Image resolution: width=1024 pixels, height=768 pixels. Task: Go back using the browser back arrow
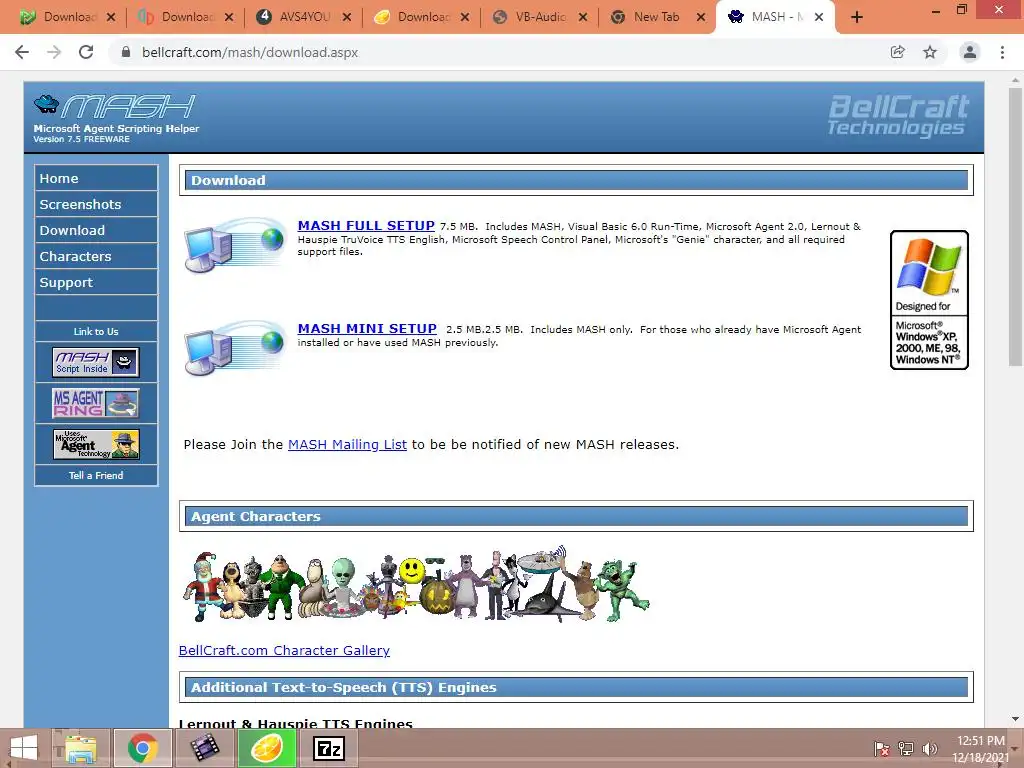(x=22, y=52)
